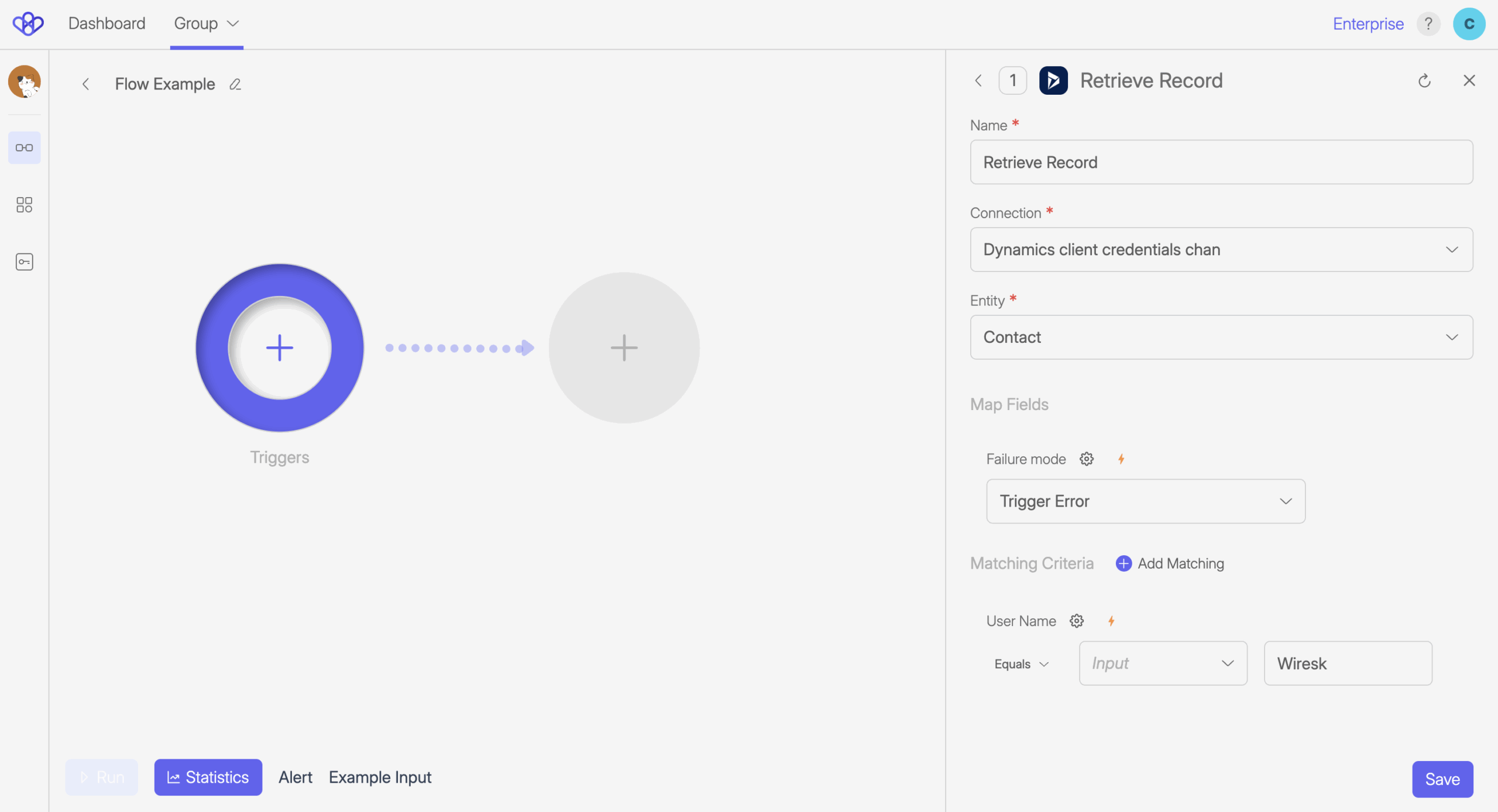Click the help question mark icon

[x=1428, y=24]
